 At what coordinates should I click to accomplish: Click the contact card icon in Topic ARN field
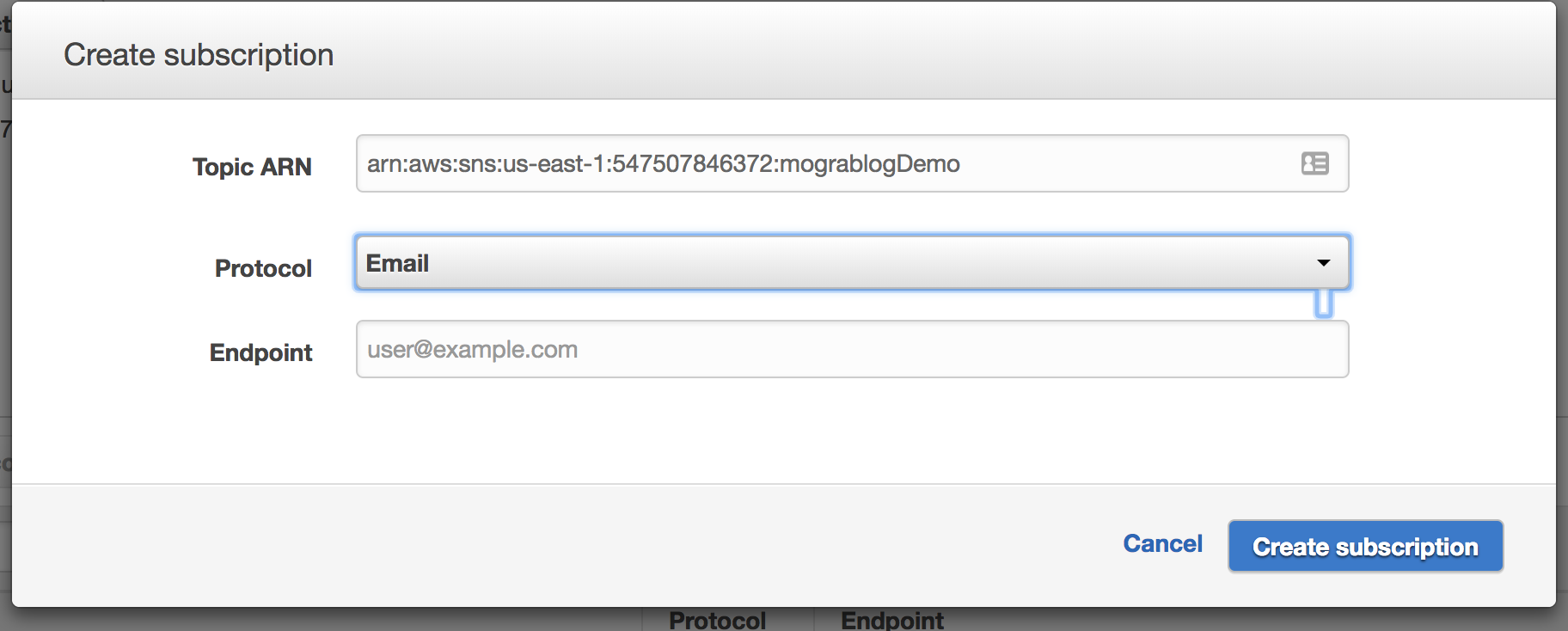pos(1314,163)
